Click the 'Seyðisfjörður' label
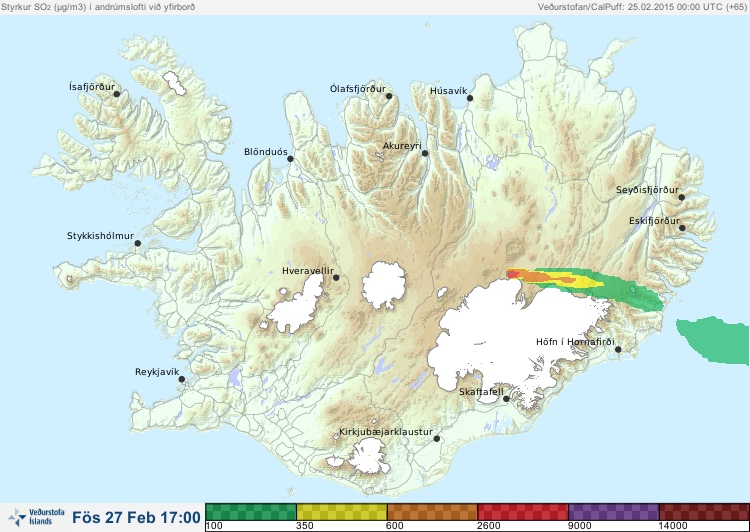 [647, 190]
